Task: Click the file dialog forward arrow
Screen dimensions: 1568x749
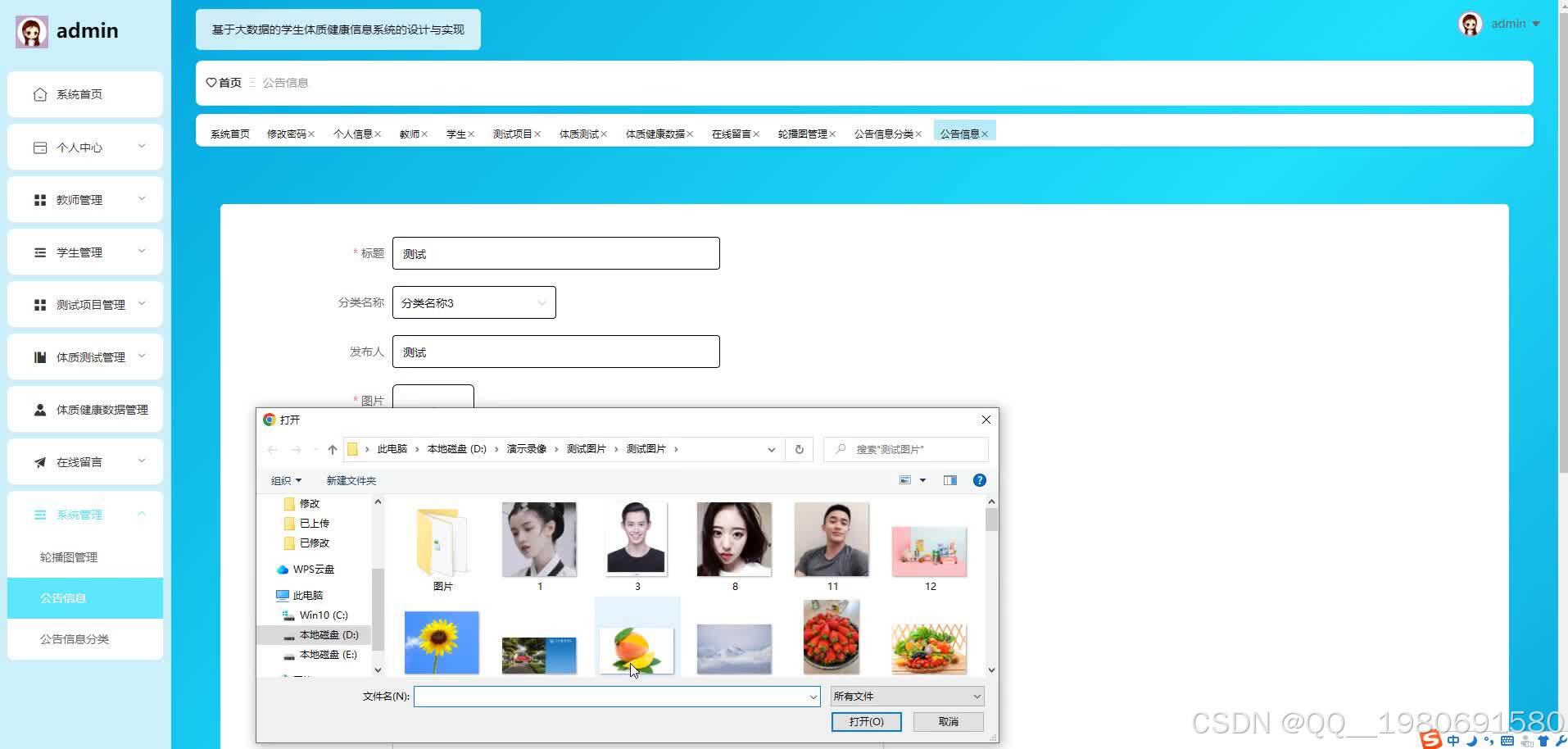Action: [297, 449]
